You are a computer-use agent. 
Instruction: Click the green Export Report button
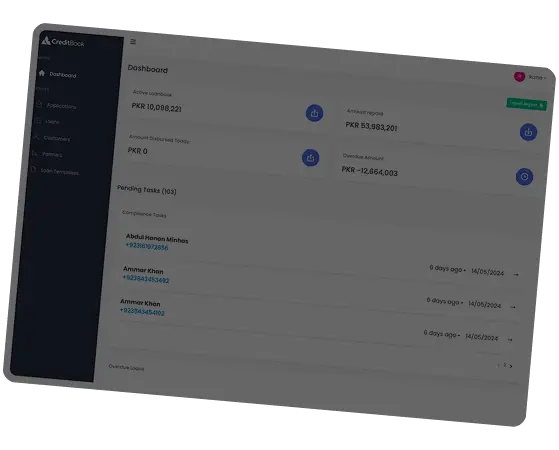[x=527, y=104]
